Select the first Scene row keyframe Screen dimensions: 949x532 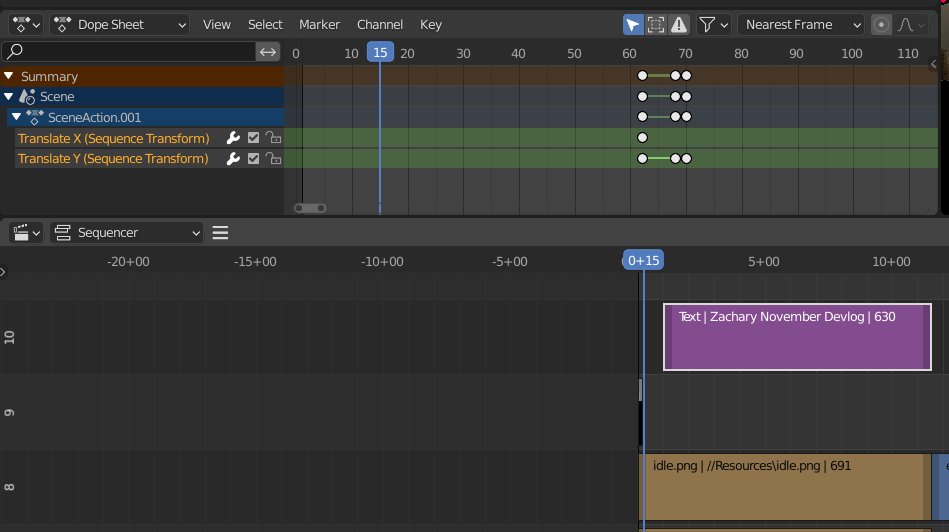pos(642,97)
